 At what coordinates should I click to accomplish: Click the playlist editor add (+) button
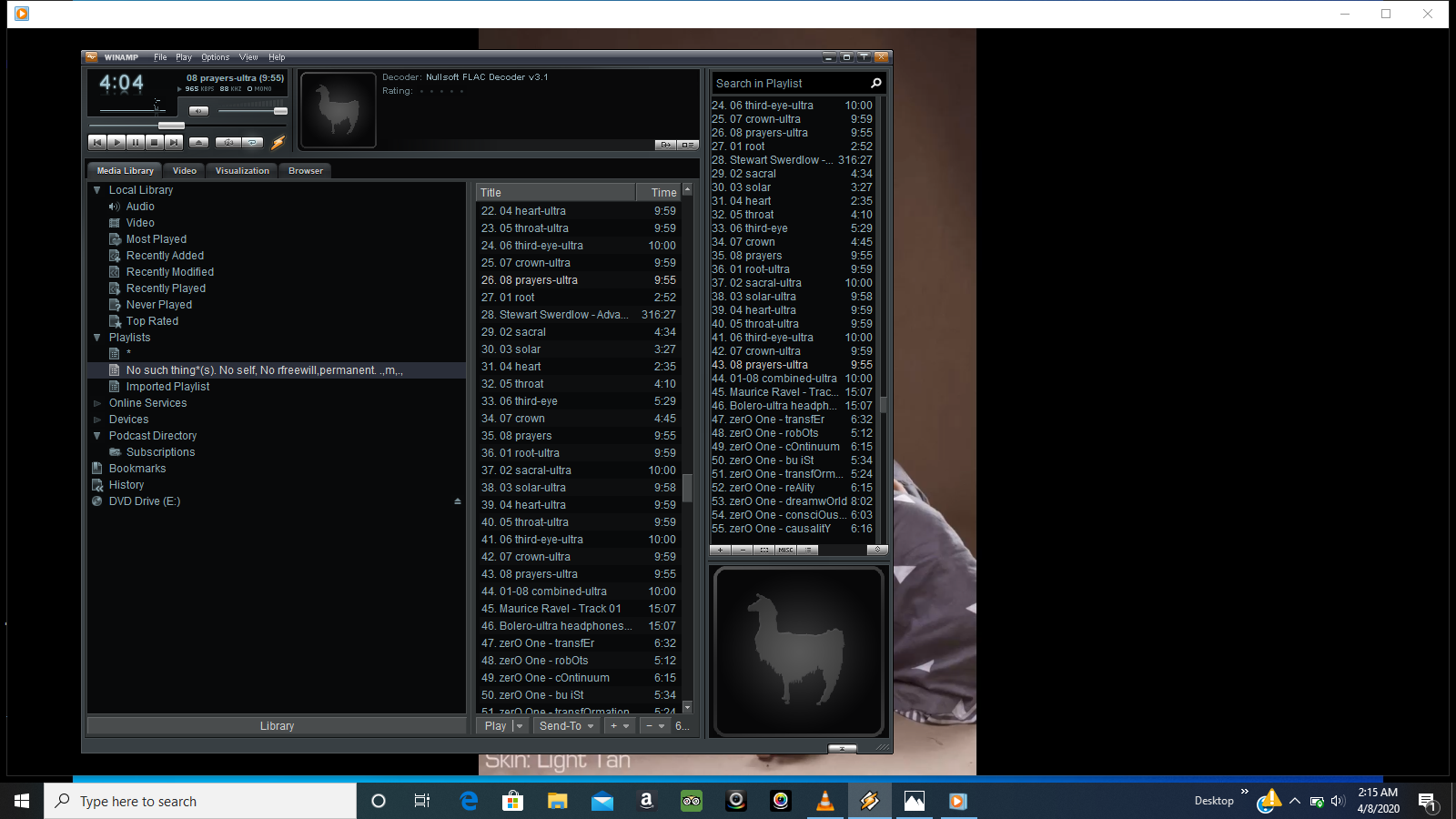tap(720, 550)
